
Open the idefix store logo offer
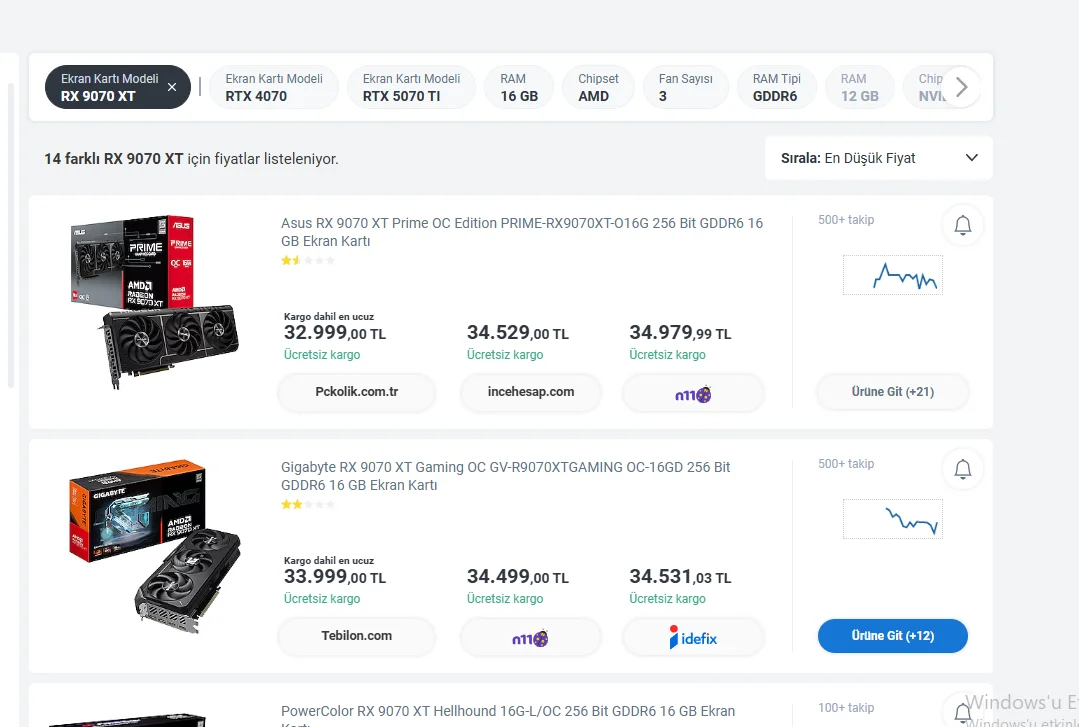point(693,637)
